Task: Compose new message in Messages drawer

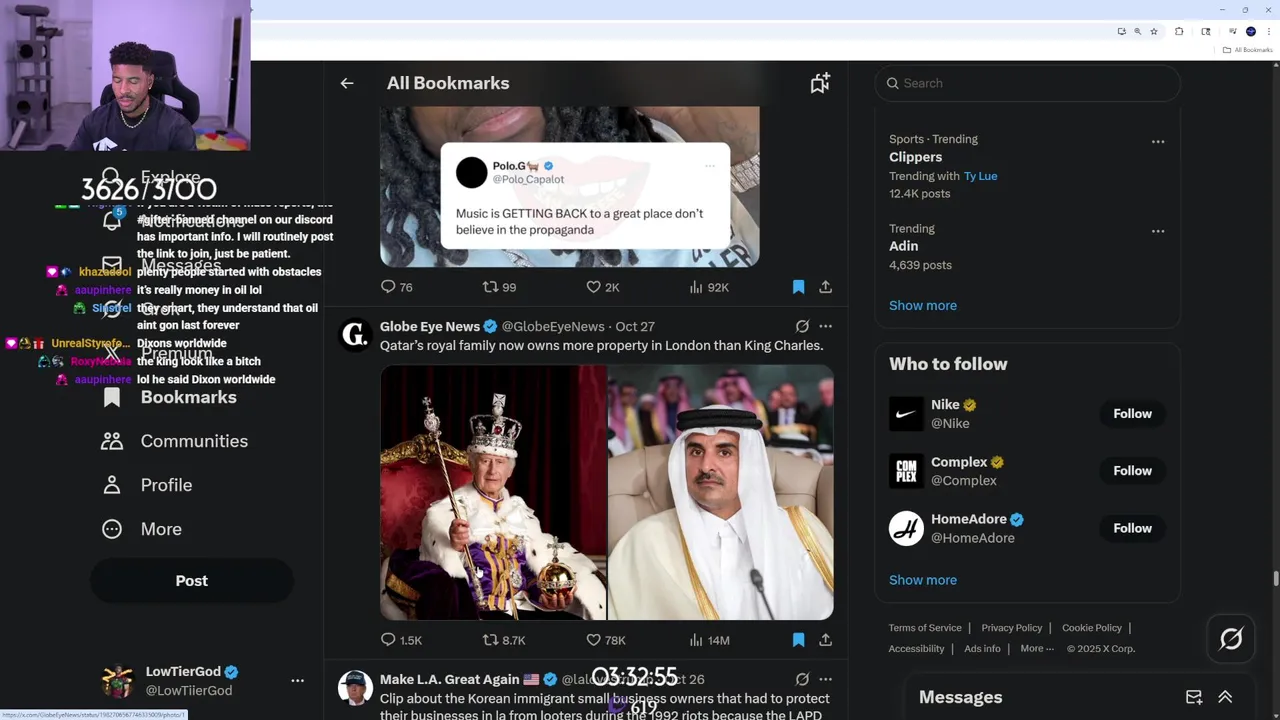Action: 1194,697
